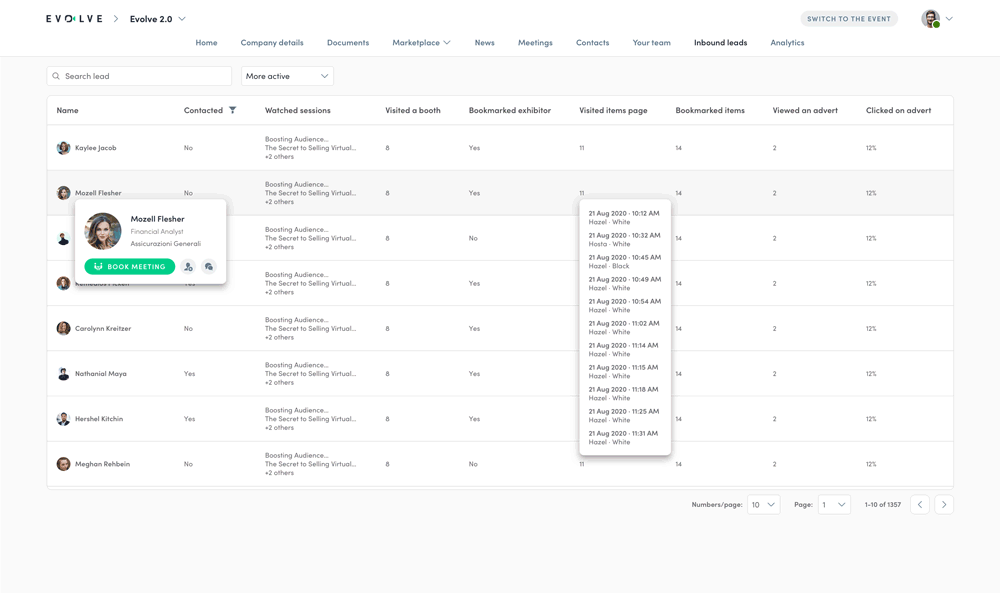Click the add contact icon in Mozell's card

(188, 267)
